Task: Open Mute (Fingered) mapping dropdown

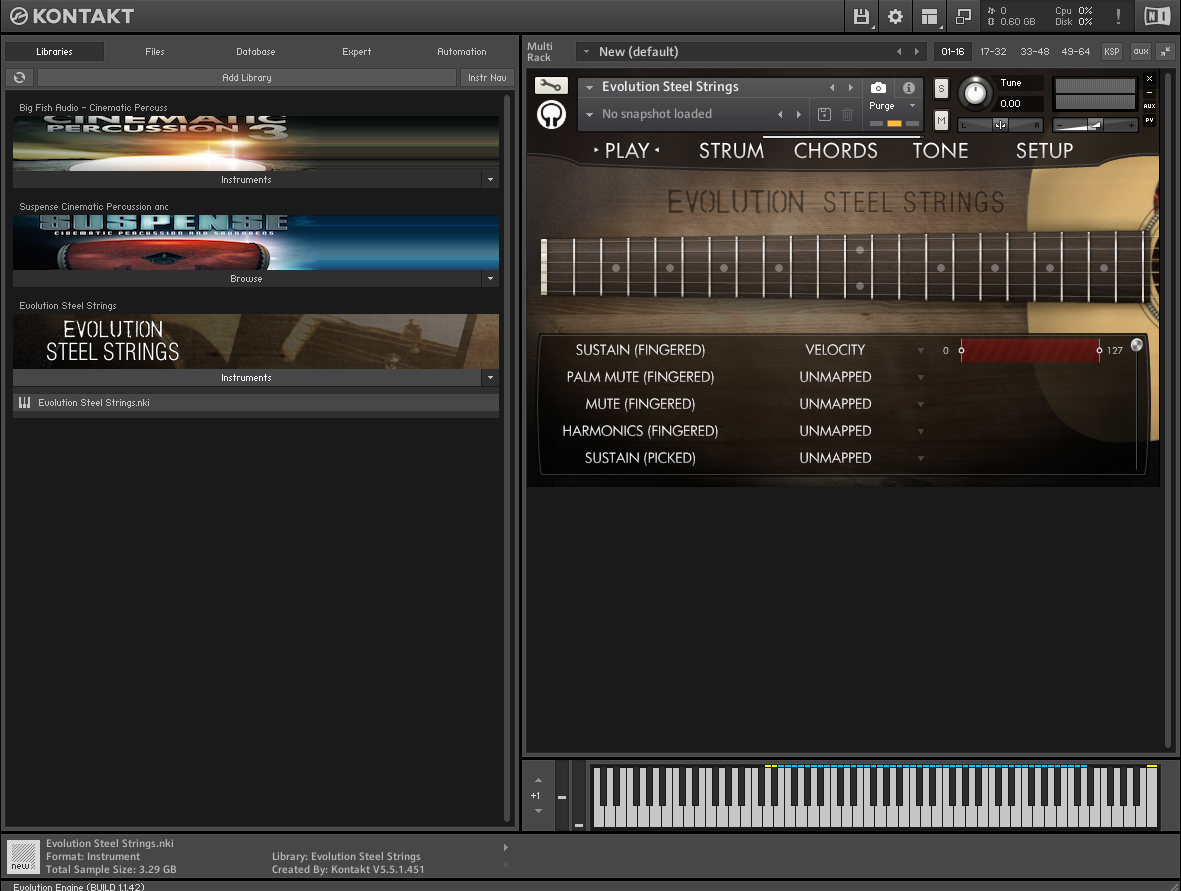Action: click(920, 404)
